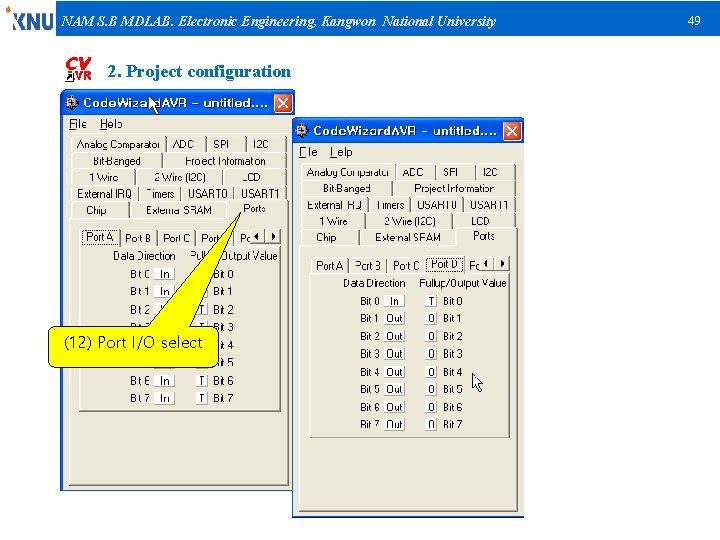Select Port A sub-tab in right window
The height and width of the screenshot is (540, 720).
(330, 266)
